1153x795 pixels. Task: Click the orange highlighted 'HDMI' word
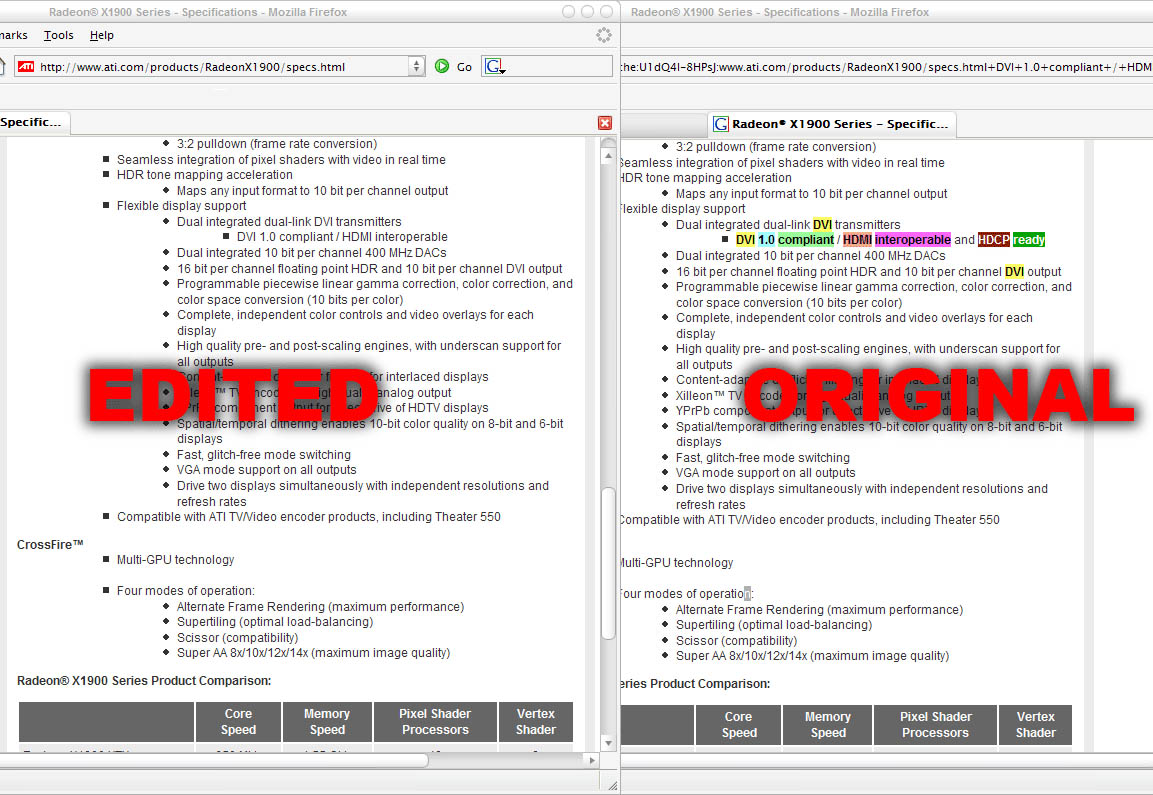[x=857, y=240]
